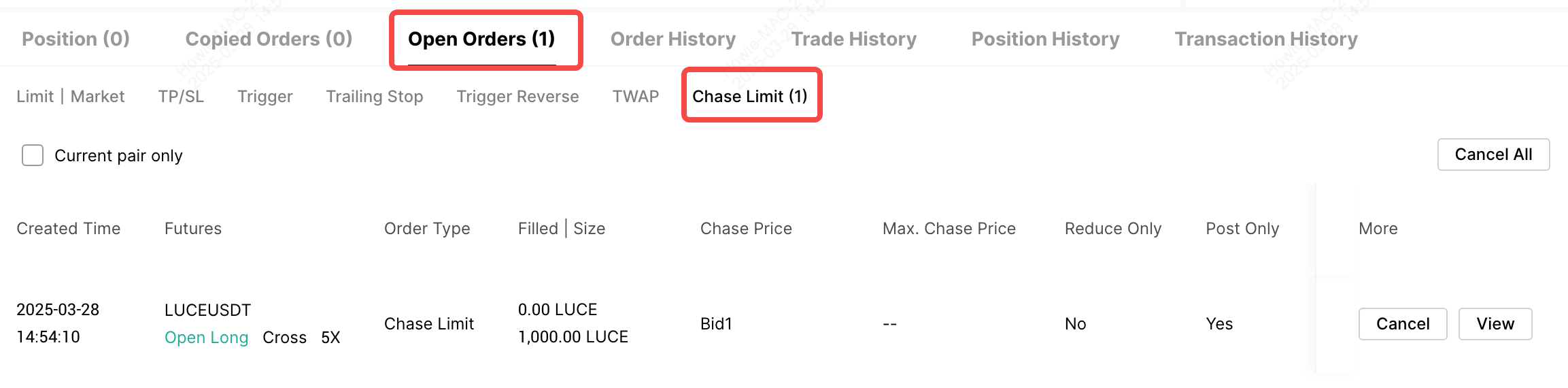This screenshot has width=1568, height=388.
Task: Select the Limit | Market order filter
Action: [x=70, y=97]
